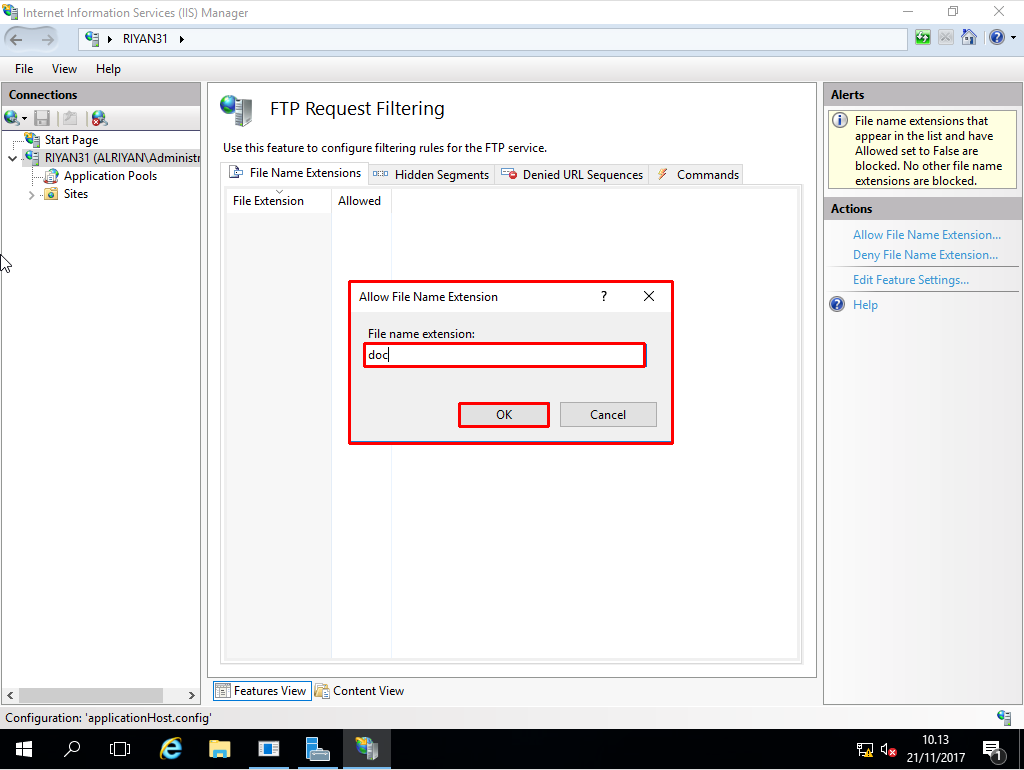Sort by Allowed column header
The width and height of the screenshot is (1024, 770).
pos(360,201)
